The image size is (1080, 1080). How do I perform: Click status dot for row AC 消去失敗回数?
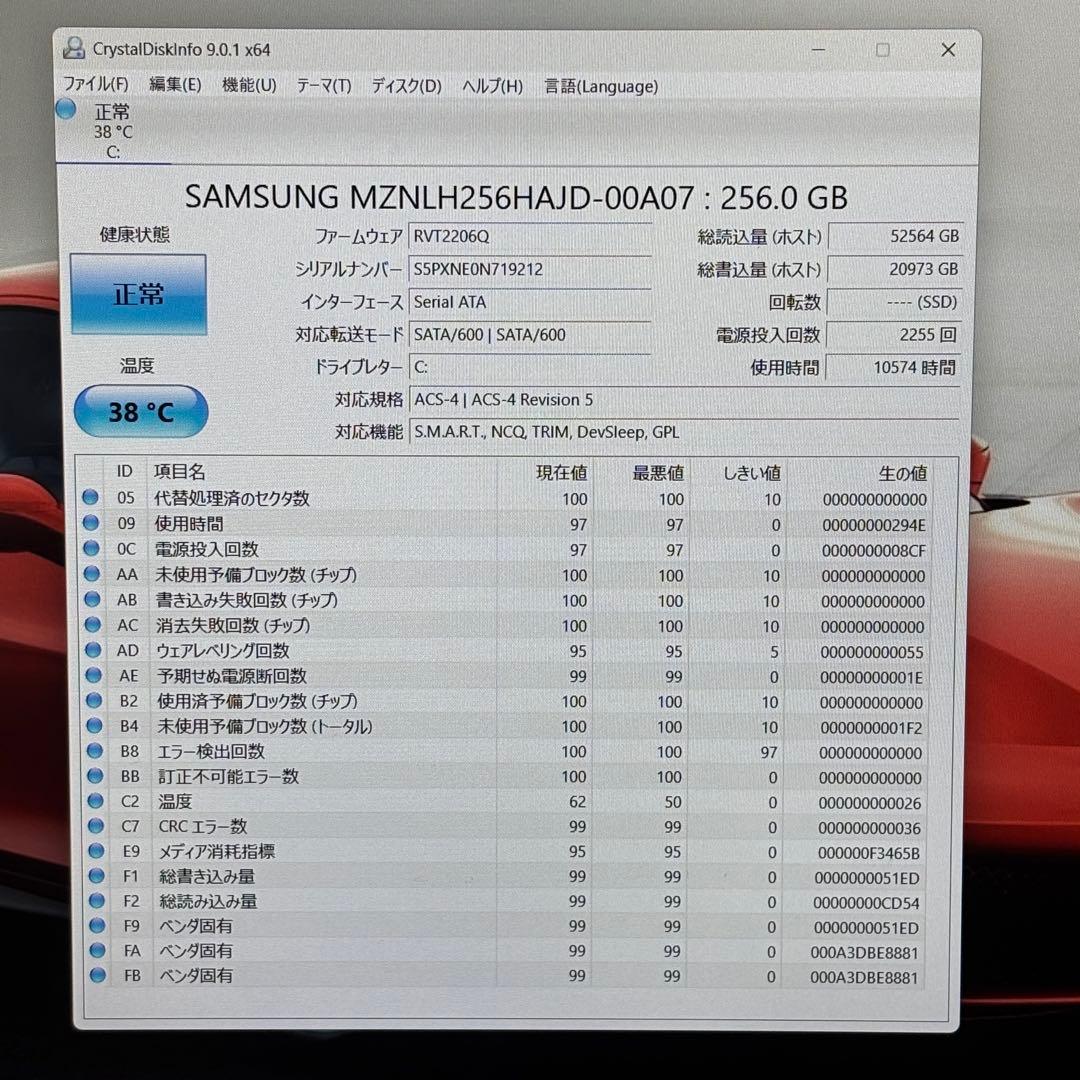tap(92, 624)
